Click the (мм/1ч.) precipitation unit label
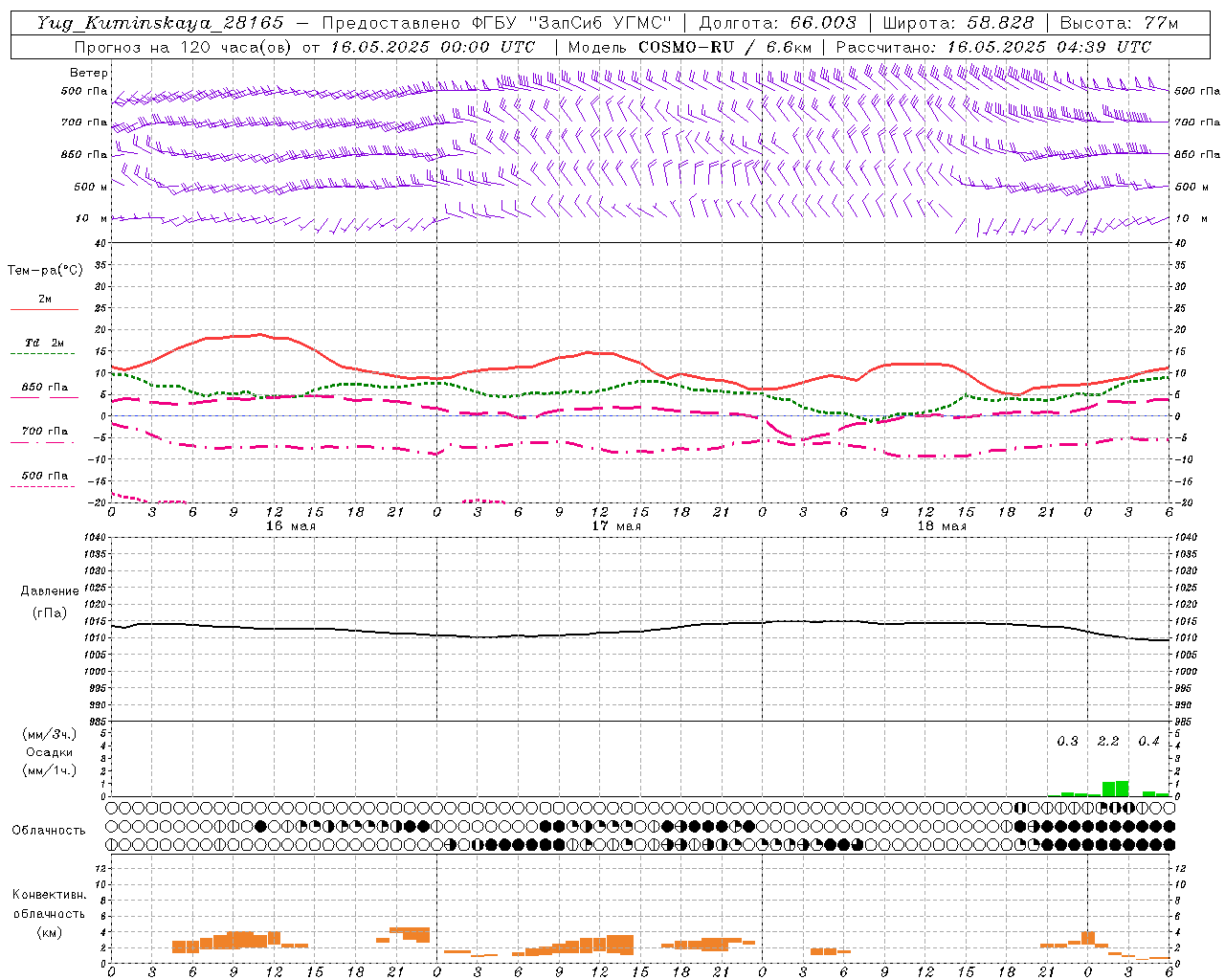The height and width of the screenshot is (980, 1225). tap(50, 770)
